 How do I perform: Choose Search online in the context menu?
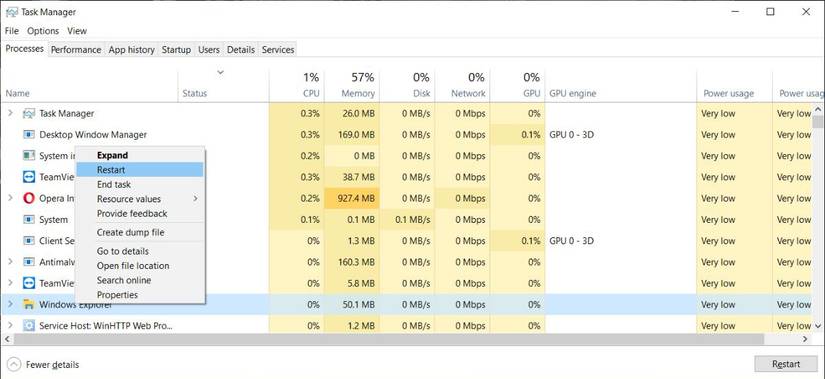pyautogui.click(x=139, y=280)
